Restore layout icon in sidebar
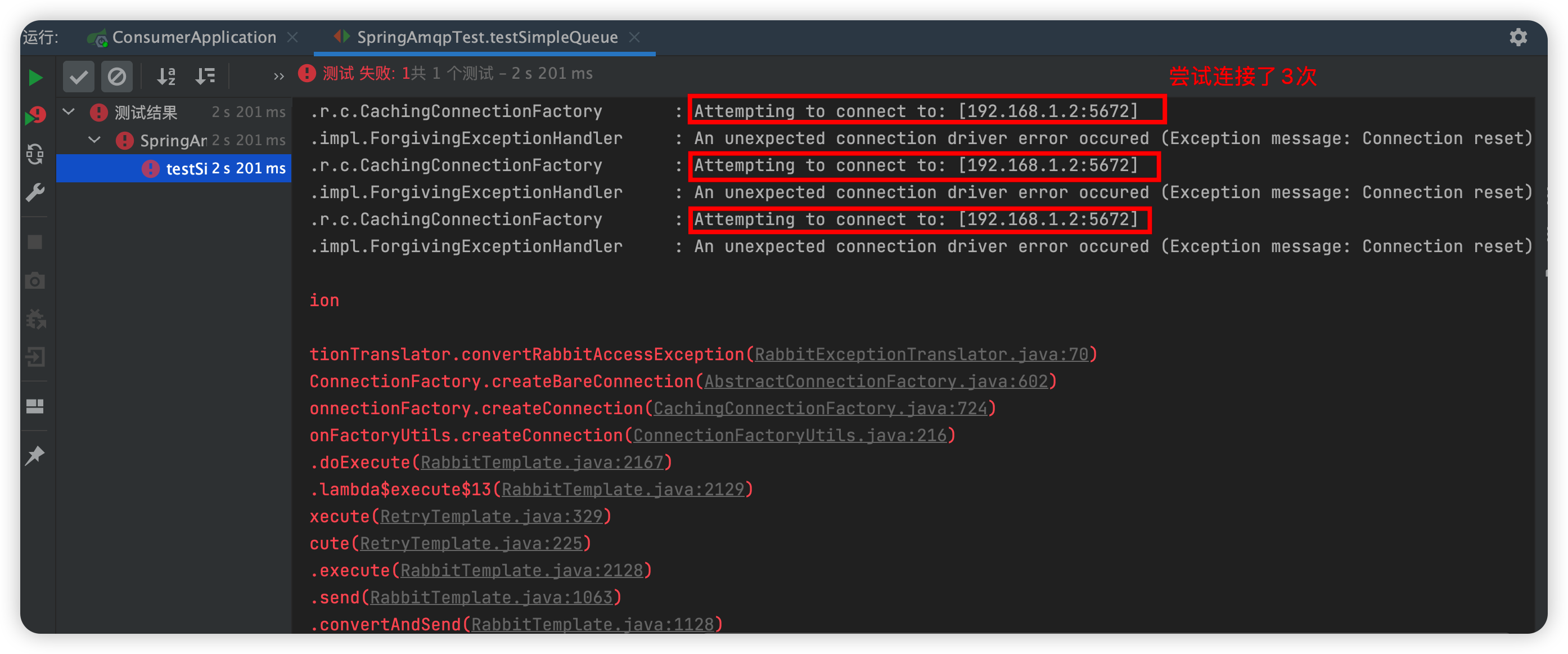Screen dimensions: 1568x654 pos(35,406)
